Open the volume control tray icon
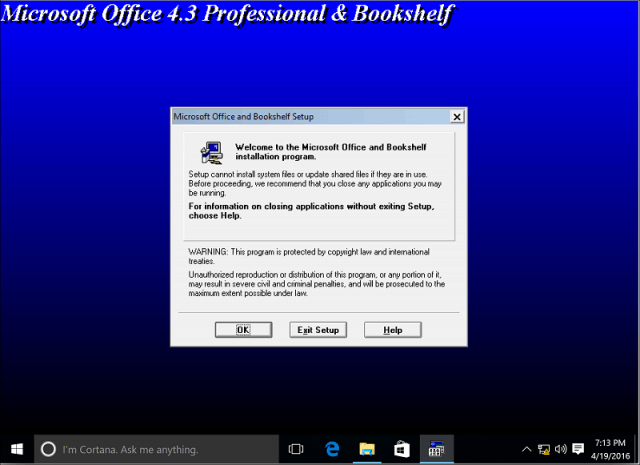The width and height of the screenshot is (640, 465). tap(561, 449)
